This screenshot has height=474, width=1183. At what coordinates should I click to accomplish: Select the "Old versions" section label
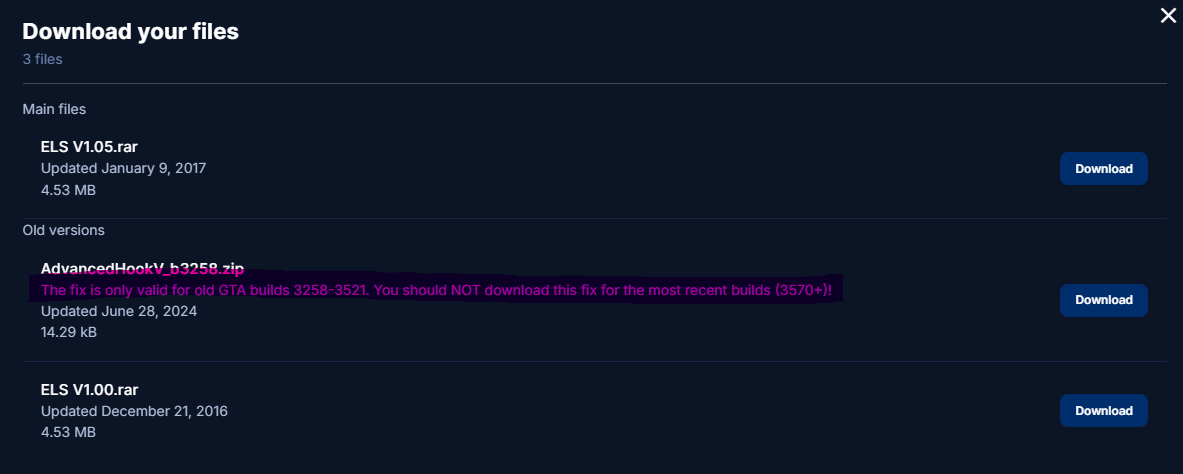[x=64, y=230]
